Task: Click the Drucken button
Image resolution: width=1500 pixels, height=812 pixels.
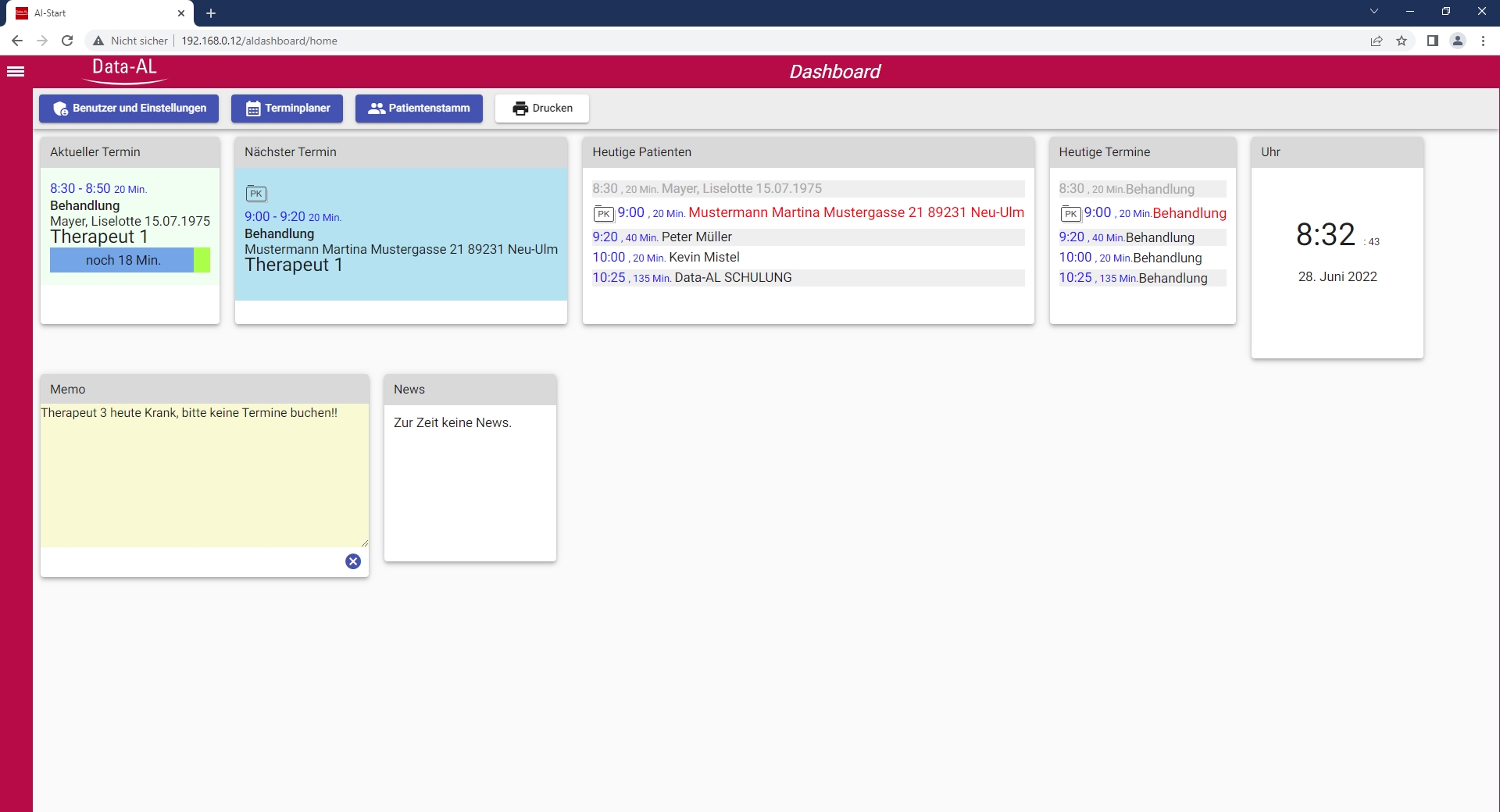Action: click(x=542, y=109)
